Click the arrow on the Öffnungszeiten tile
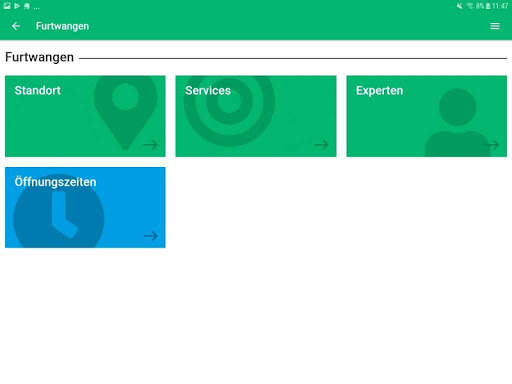The image size is (512, 384). (151, 236)
